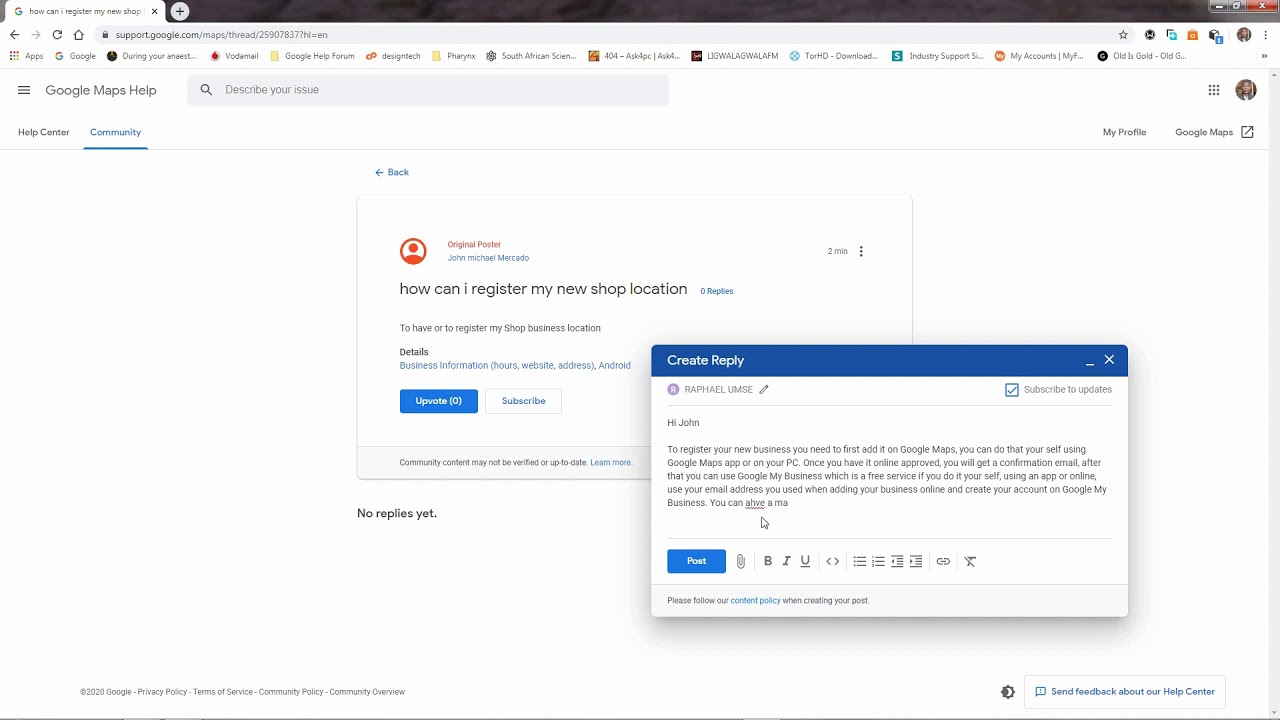The image size is (1280, 720).
Task: Open Google Help Forum bookmark
Action: (x=312, y=56)
